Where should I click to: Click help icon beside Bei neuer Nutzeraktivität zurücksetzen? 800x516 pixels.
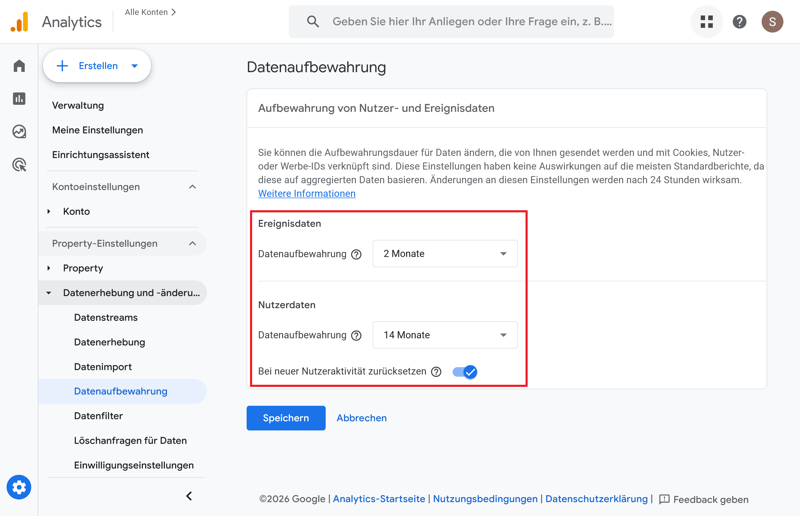pyautogui.click(x=436, y=372)
